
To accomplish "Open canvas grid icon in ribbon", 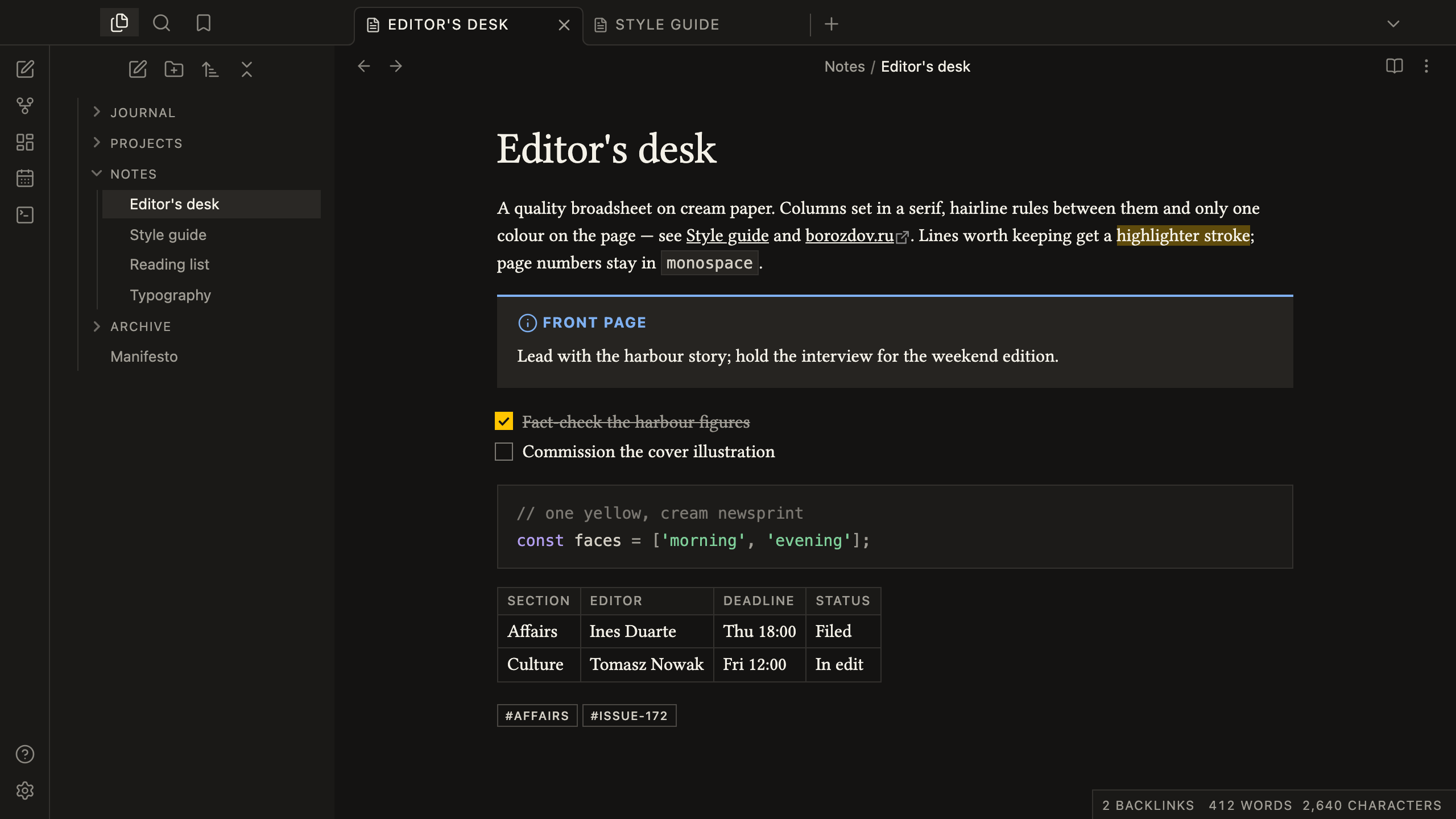I will pos(25,142).
